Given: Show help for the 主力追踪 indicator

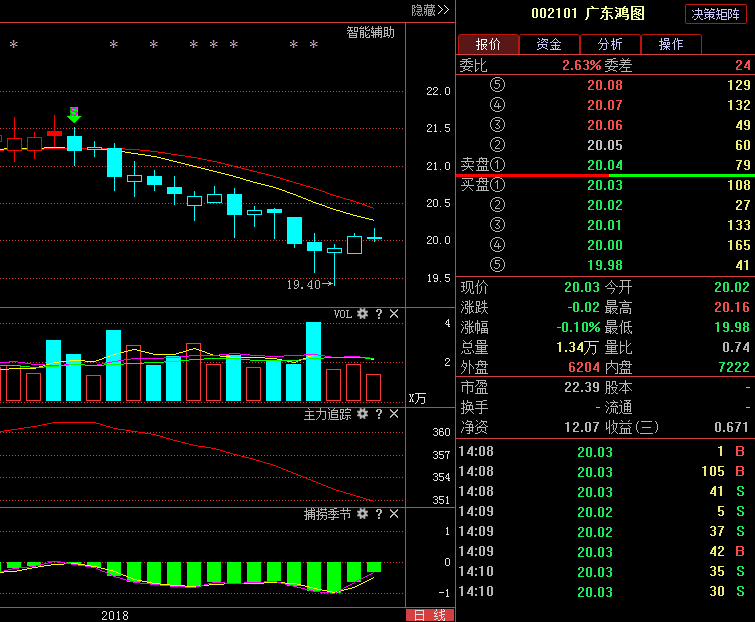Looking at the screenshot, I should [x=379, y=413].
